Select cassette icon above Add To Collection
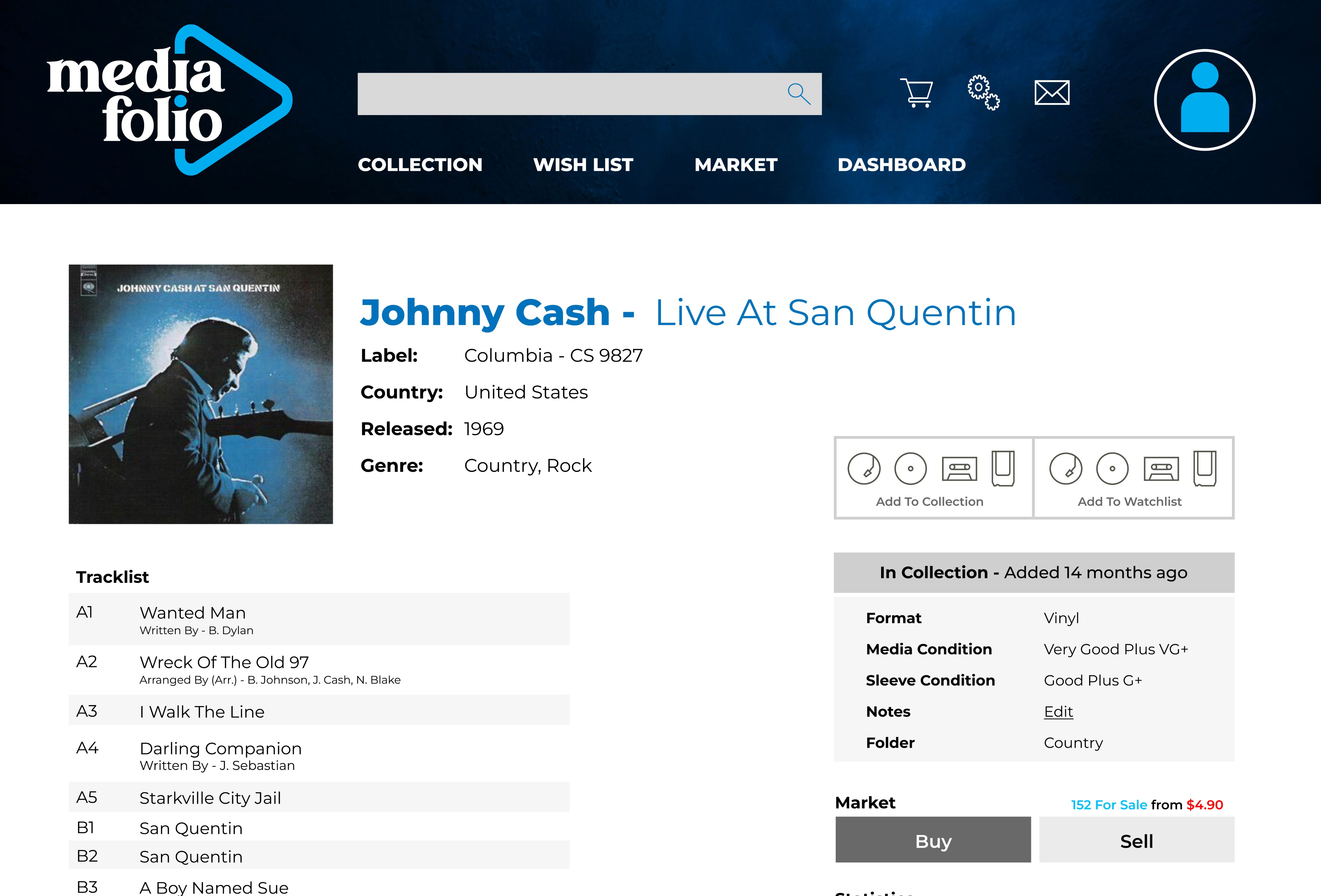 [x=959, y=469]
